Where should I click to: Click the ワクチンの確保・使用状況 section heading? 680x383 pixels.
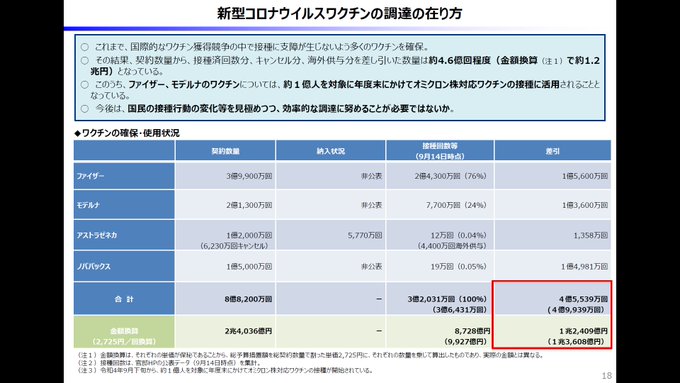point(127,133)
